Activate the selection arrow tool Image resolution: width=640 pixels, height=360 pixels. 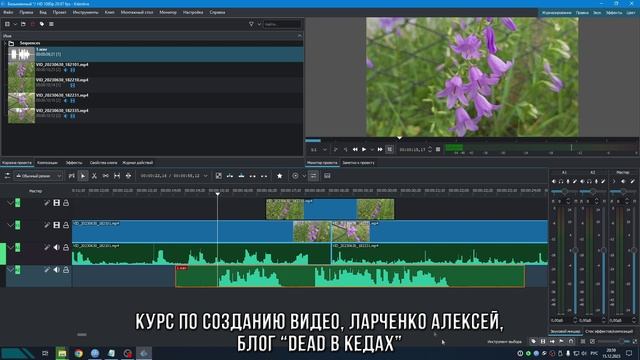coord(83,176)
